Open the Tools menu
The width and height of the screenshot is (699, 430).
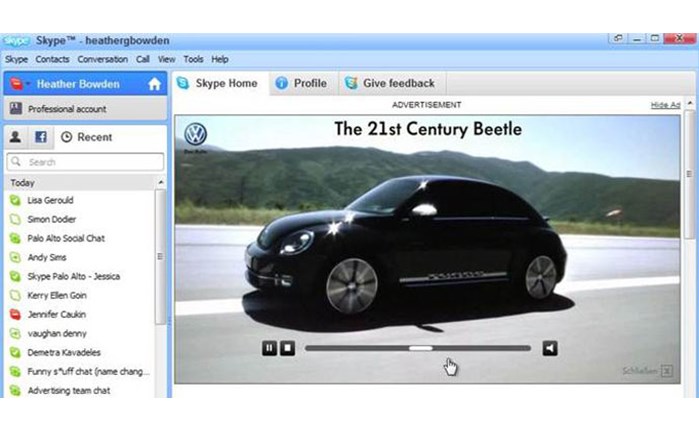coord(193,59)
